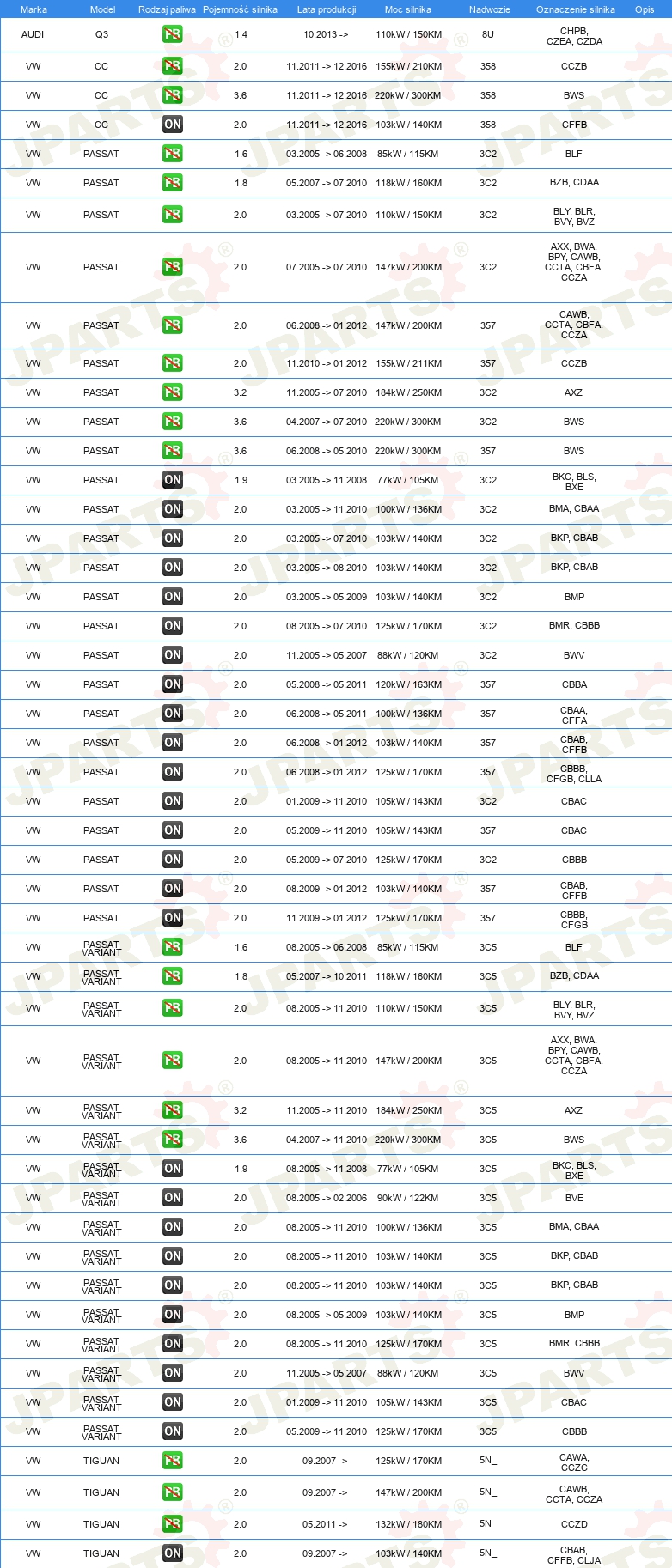Image resolution: width=672 pixels, height=1568 pixels.
Task: Click diesel ON icon in Passat BWV row
Action: pos(173,655)
